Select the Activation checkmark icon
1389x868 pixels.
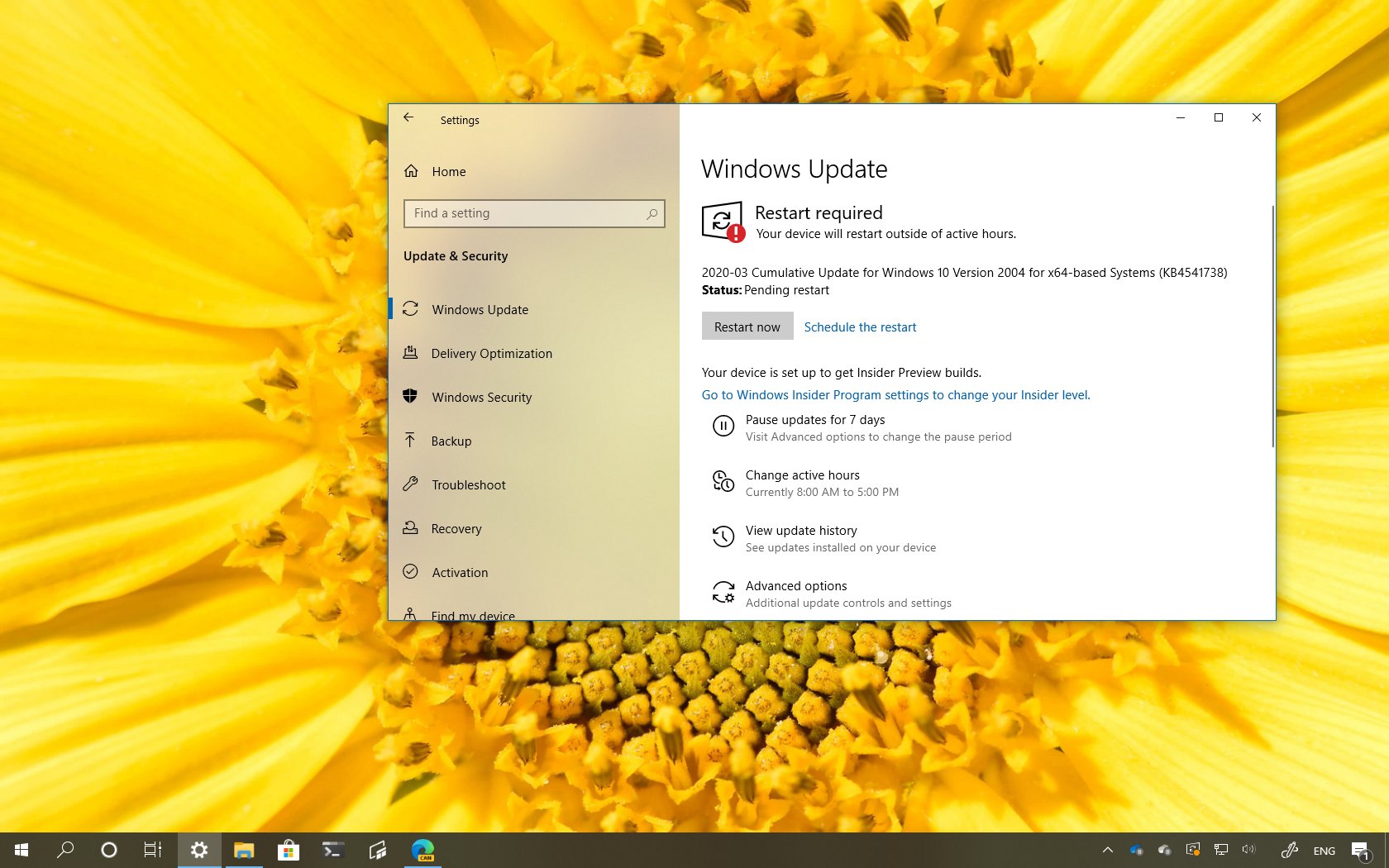410,571
